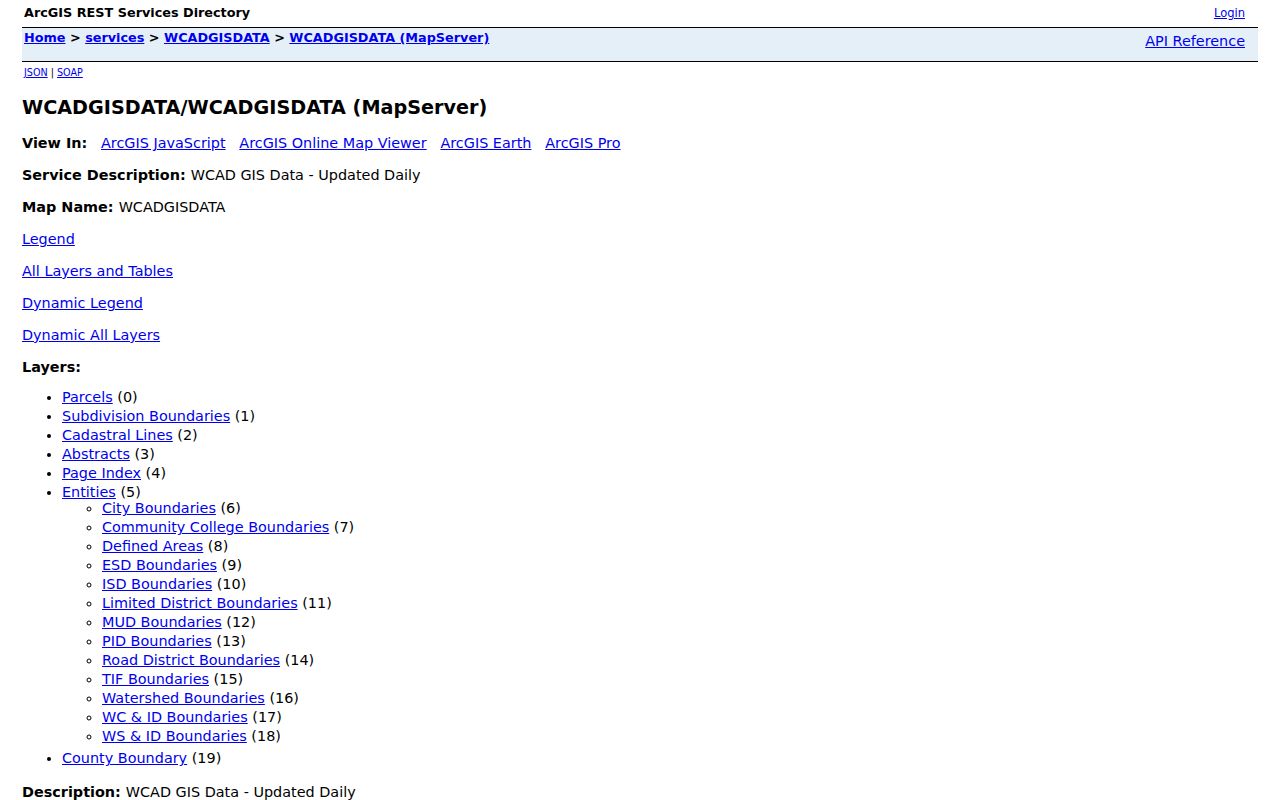View the JSON format link
Screen dimensions: 1280x800
point(36,72)
